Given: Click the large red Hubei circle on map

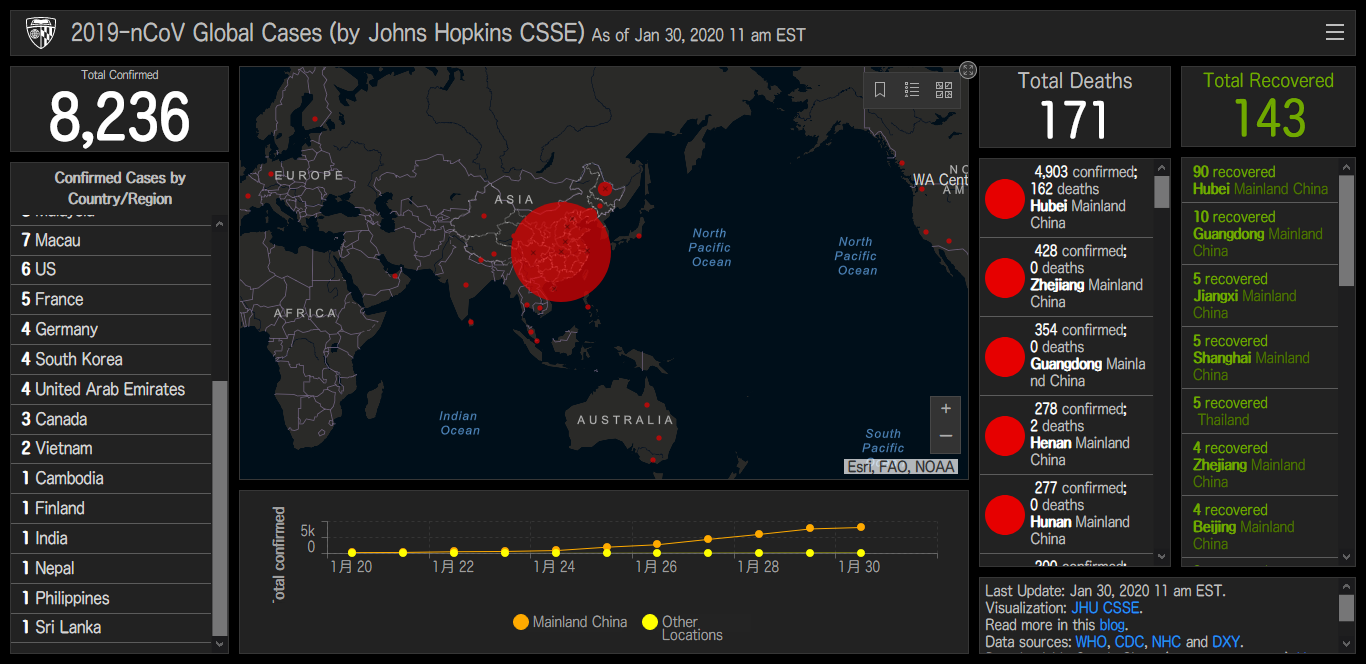Looking at the screenshot, I should [x=561, y=251].
